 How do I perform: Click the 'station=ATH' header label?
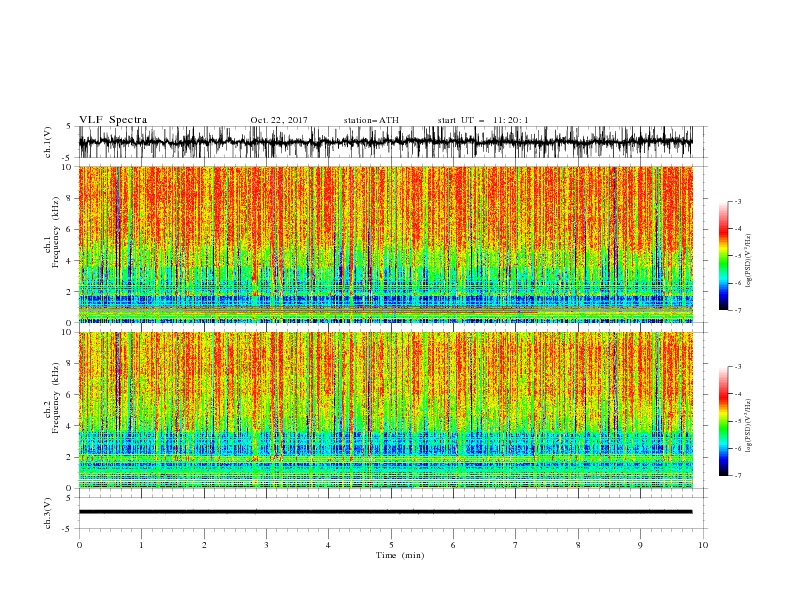(371, 120)
